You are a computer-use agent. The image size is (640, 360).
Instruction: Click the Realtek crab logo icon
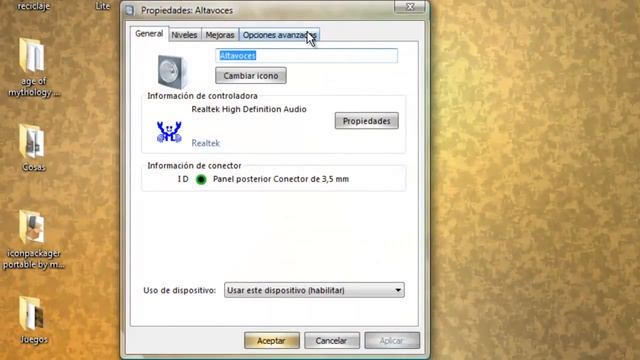coord(169,132)
